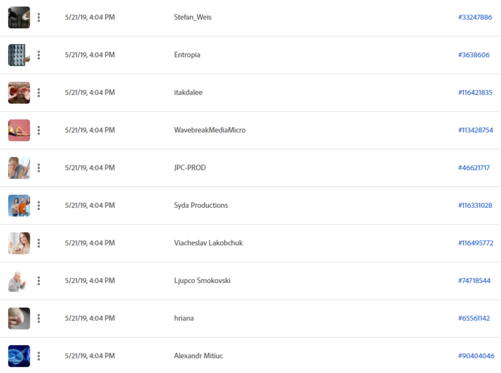501x373 pixels.
Task: Open the three-dot menu beside itakdalee
Action: pos(39,93)
